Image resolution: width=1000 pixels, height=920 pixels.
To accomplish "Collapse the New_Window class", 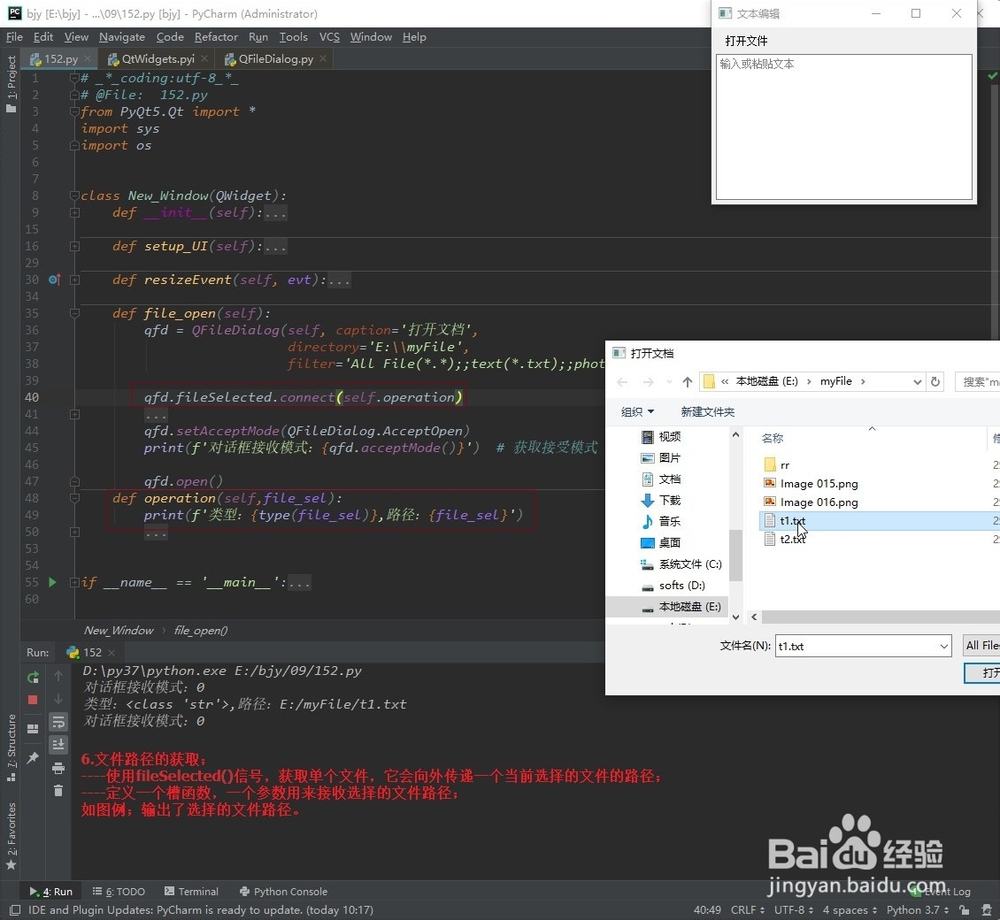I will point(75,196).
